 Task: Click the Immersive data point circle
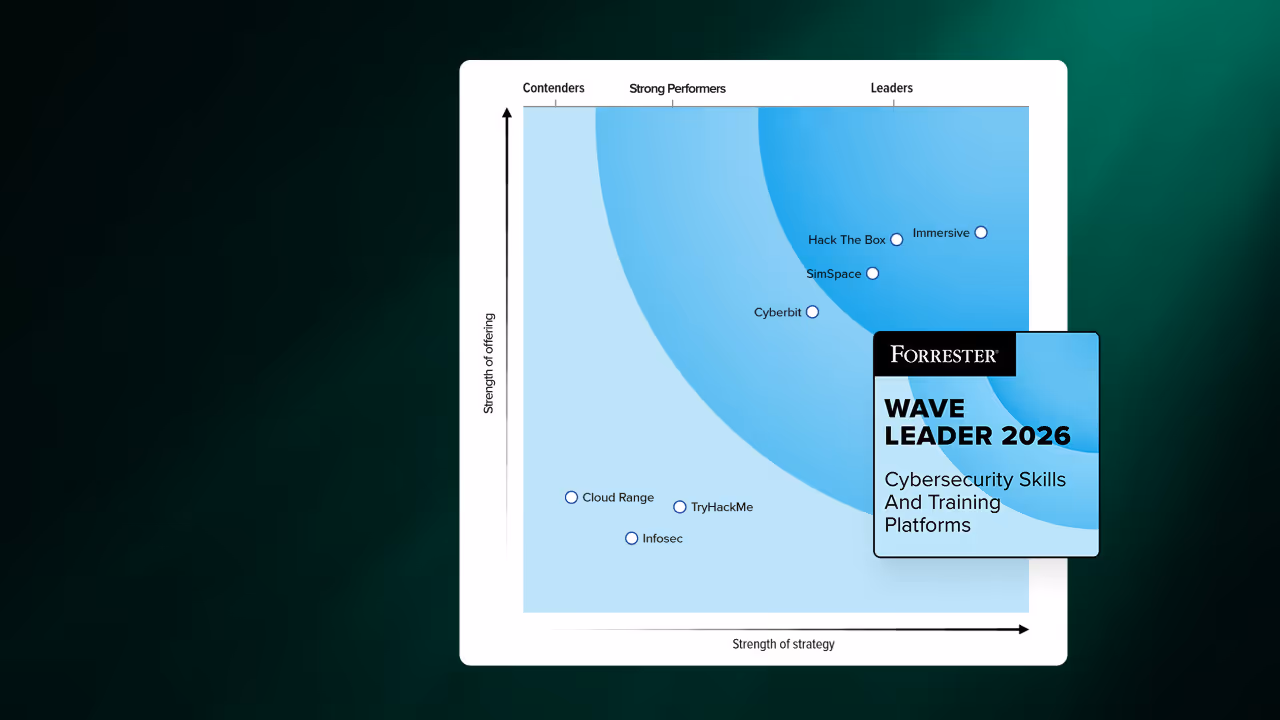click(981, 233)
